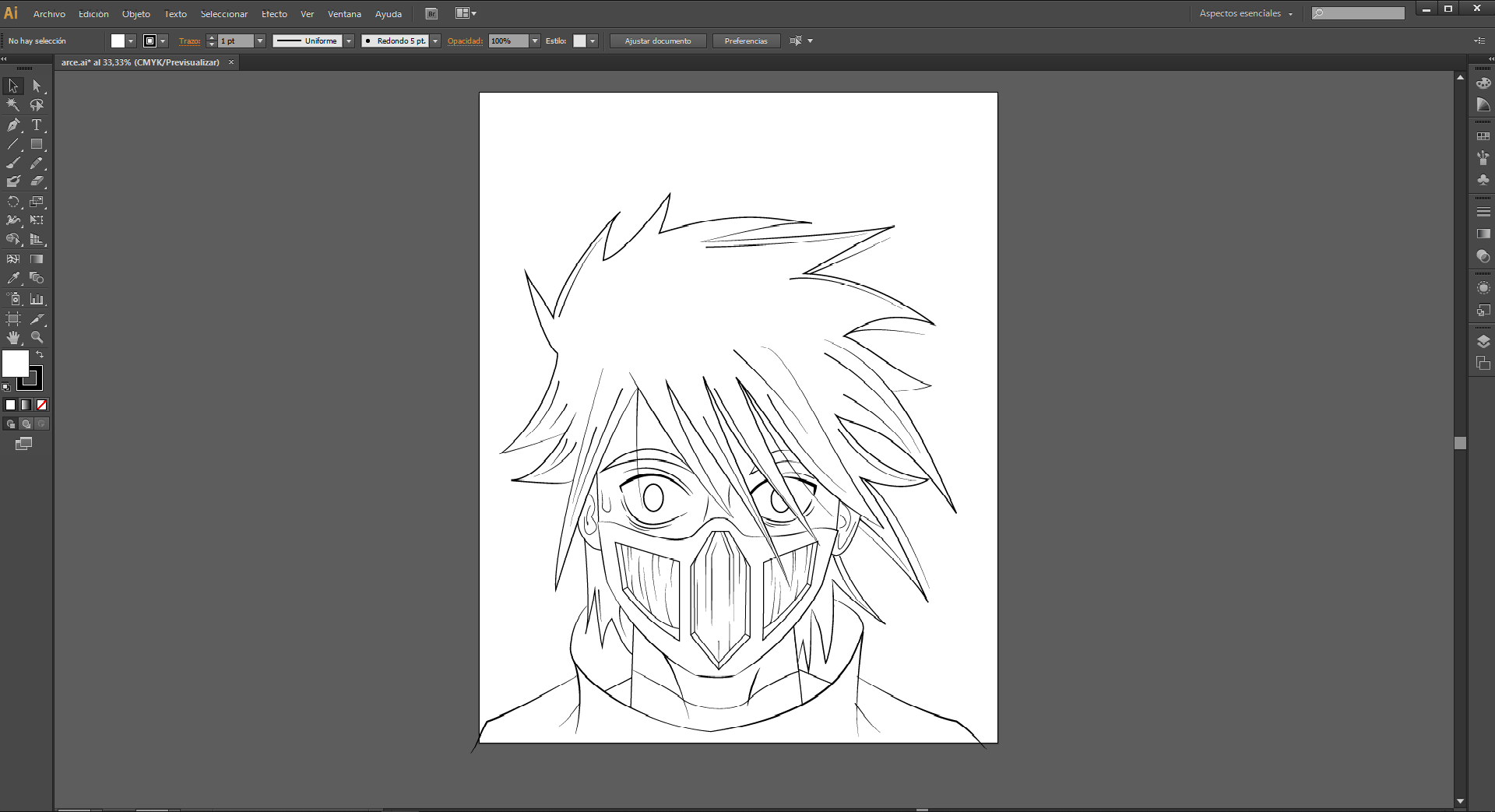Open the Symbols panel club icon

tap(1483, 180)
